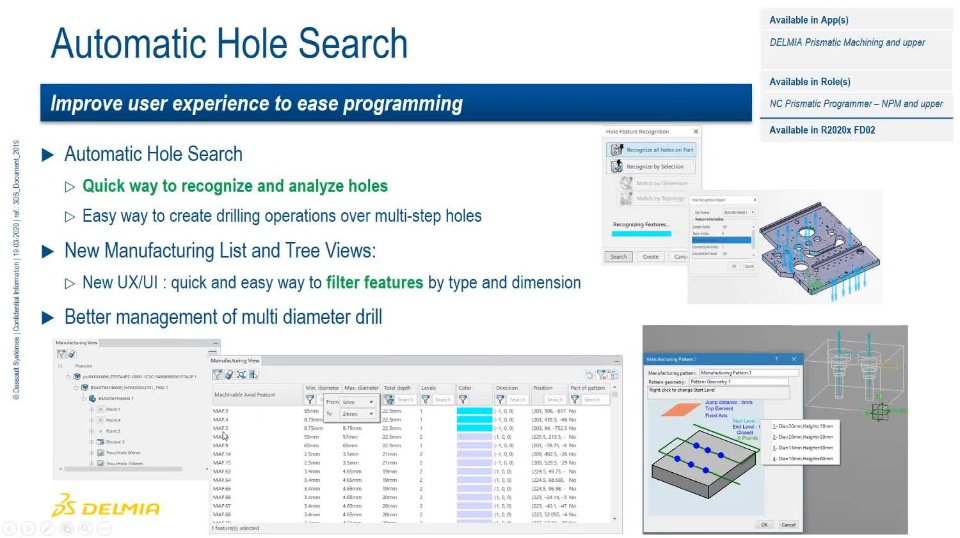Click OK in Manufacturing Pattern dialog

pyautogui.click(x=763, y=525)
